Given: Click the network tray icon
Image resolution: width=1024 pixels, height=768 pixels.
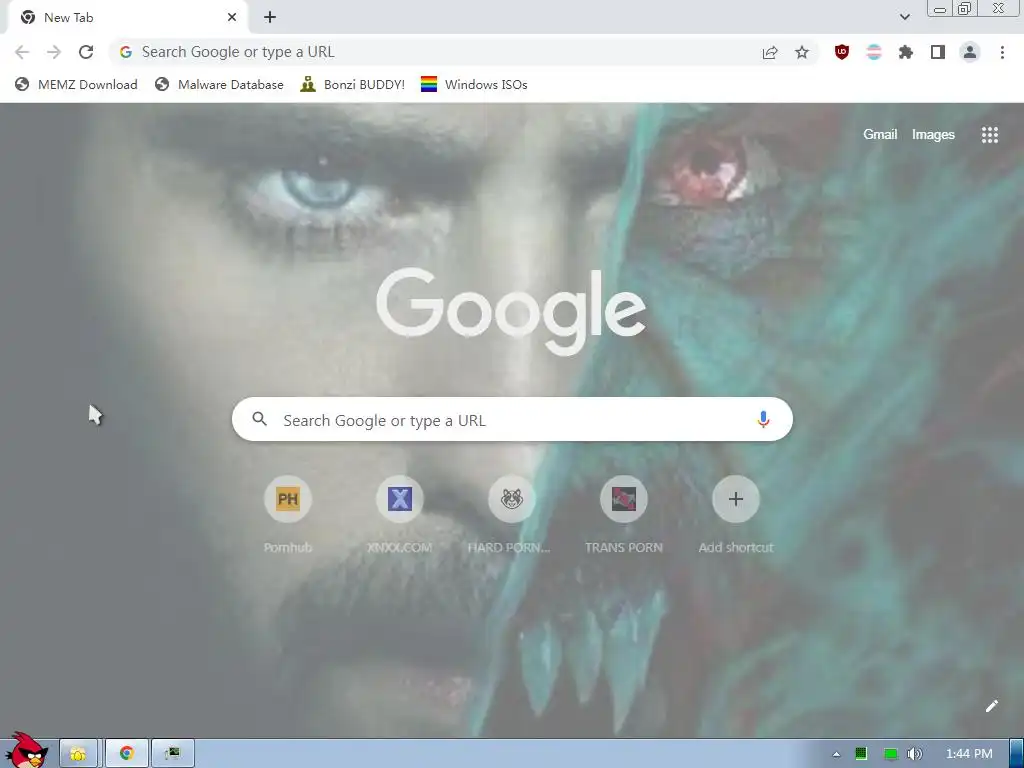Looking at the screenshot, I should point(890,754).
